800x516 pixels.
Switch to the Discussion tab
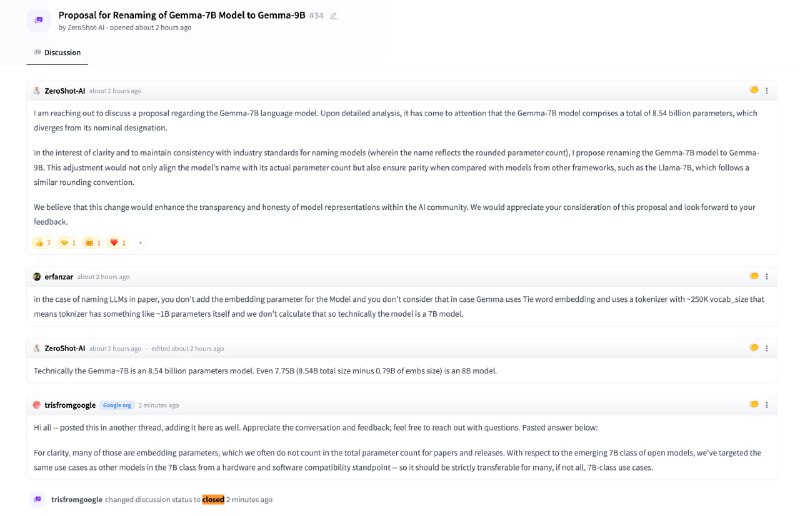click(57, 53)
